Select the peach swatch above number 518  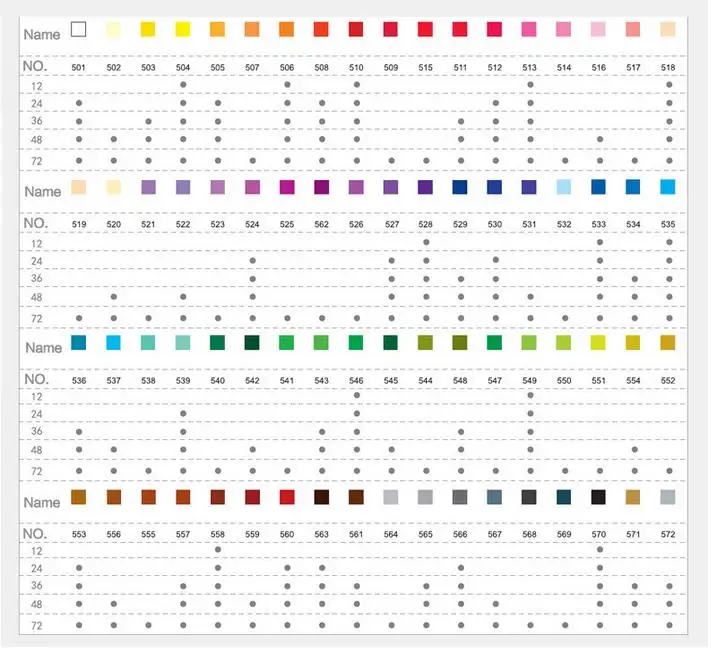pos(668,29)
